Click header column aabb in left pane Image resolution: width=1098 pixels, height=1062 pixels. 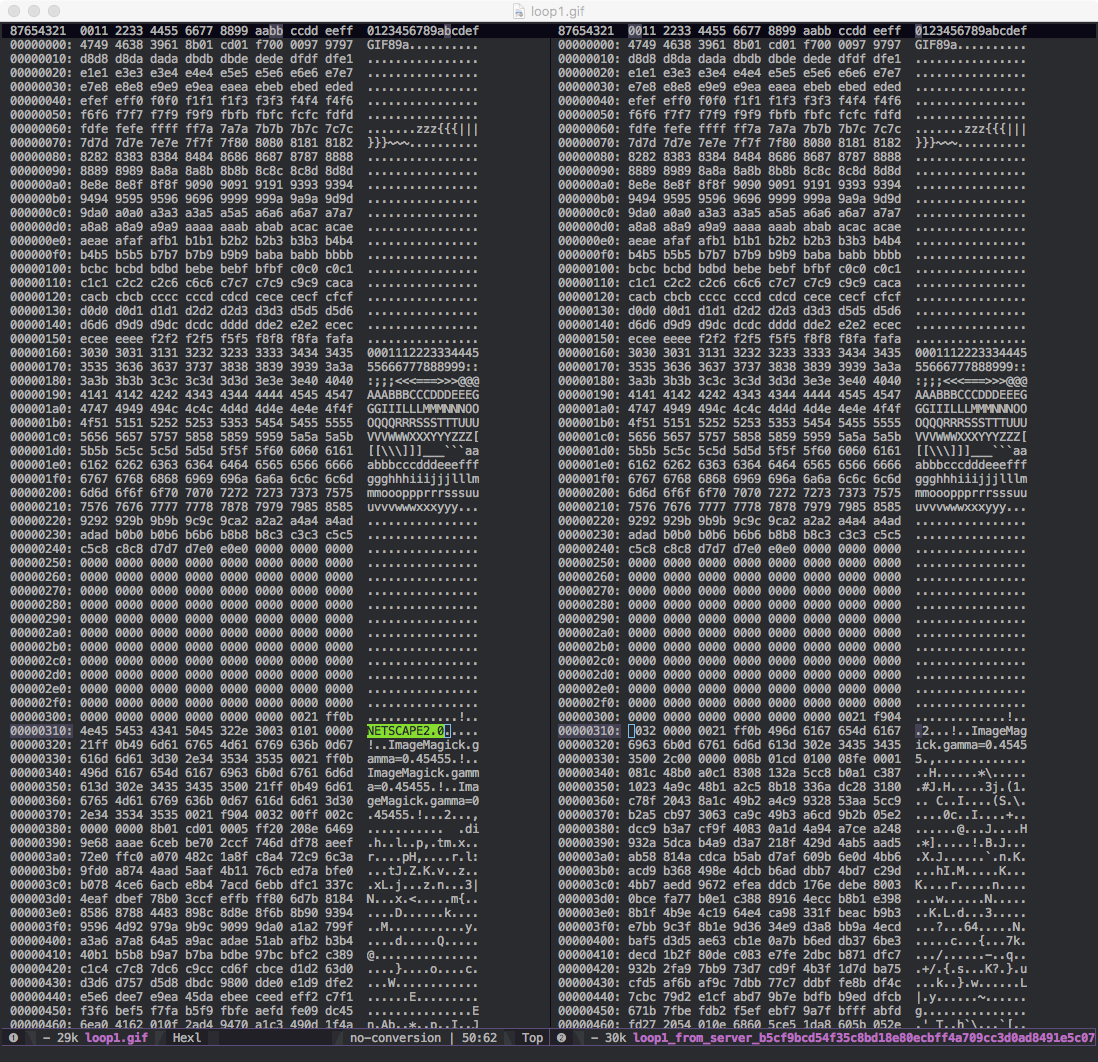pos(269,31)
